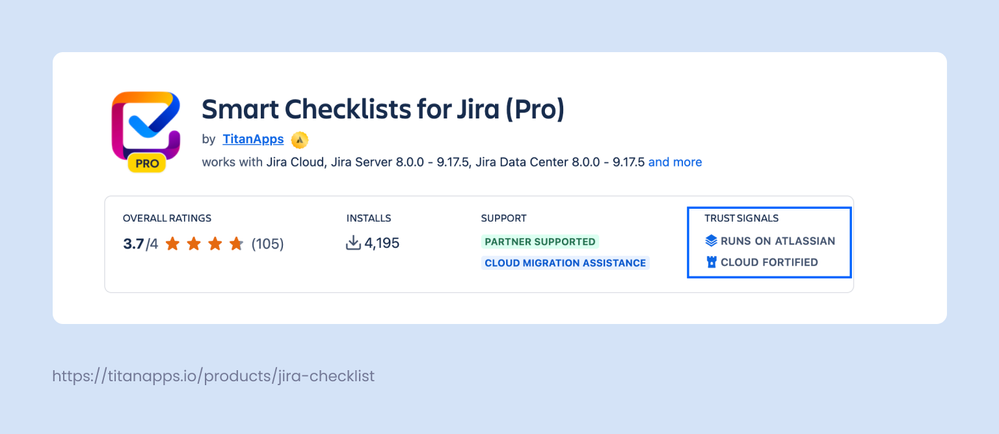
Task: Click the INSTALLS heading
Action: 369,218
